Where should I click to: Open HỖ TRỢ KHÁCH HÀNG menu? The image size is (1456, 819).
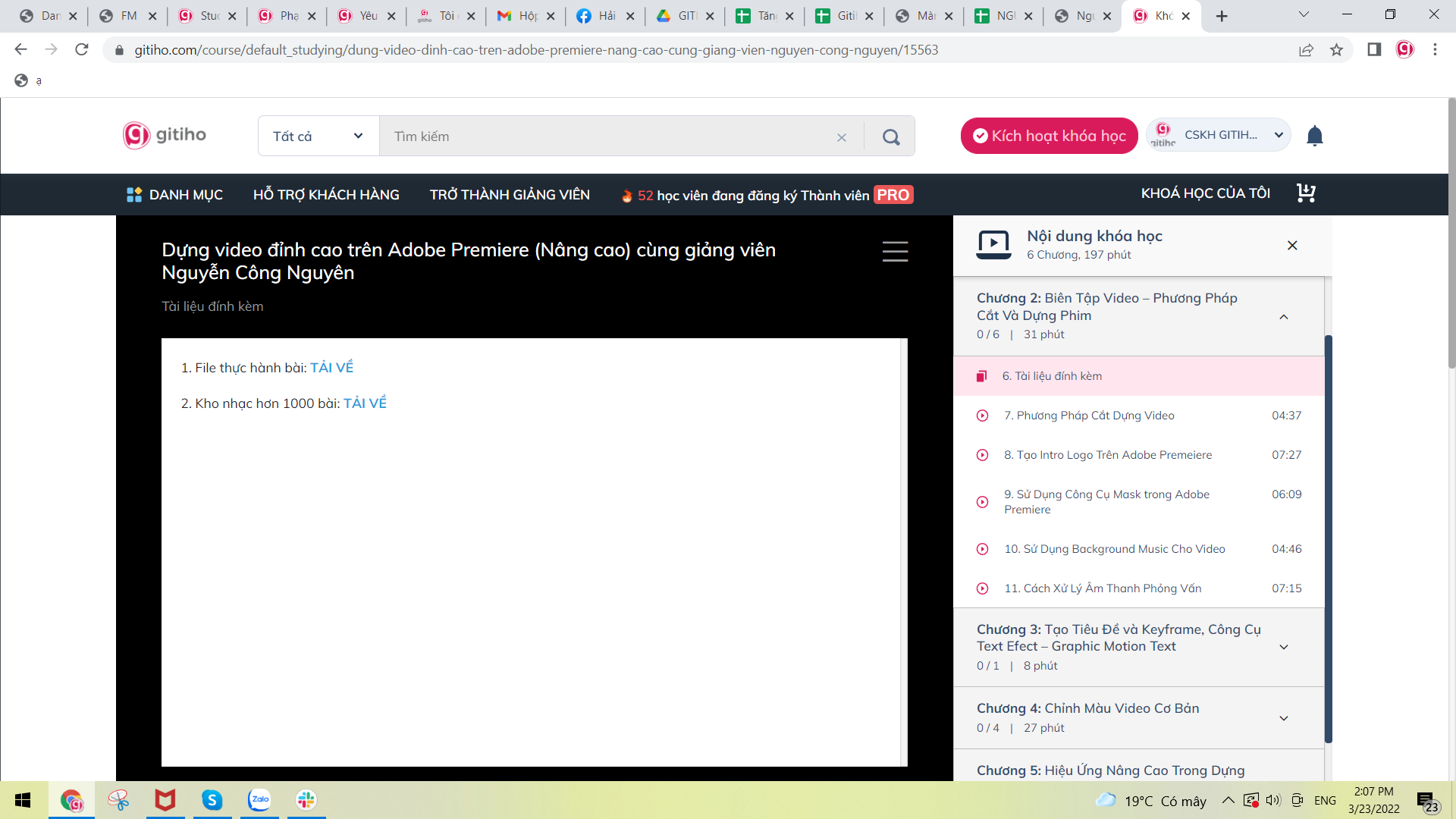326,195
